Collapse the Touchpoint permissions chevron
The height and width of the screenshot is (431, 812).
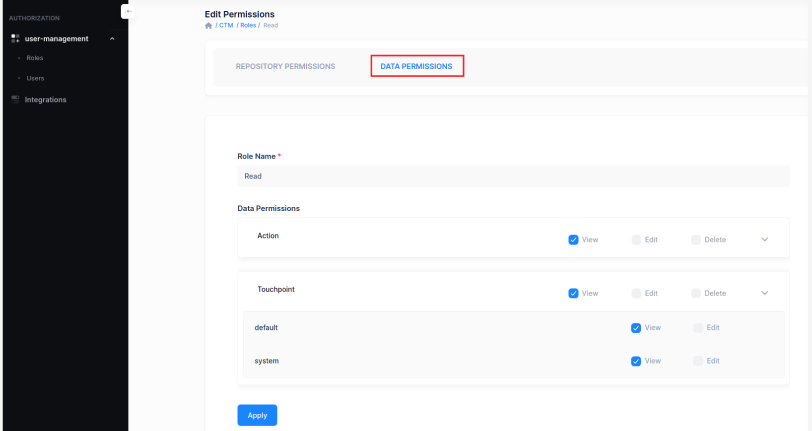point(764,293)
